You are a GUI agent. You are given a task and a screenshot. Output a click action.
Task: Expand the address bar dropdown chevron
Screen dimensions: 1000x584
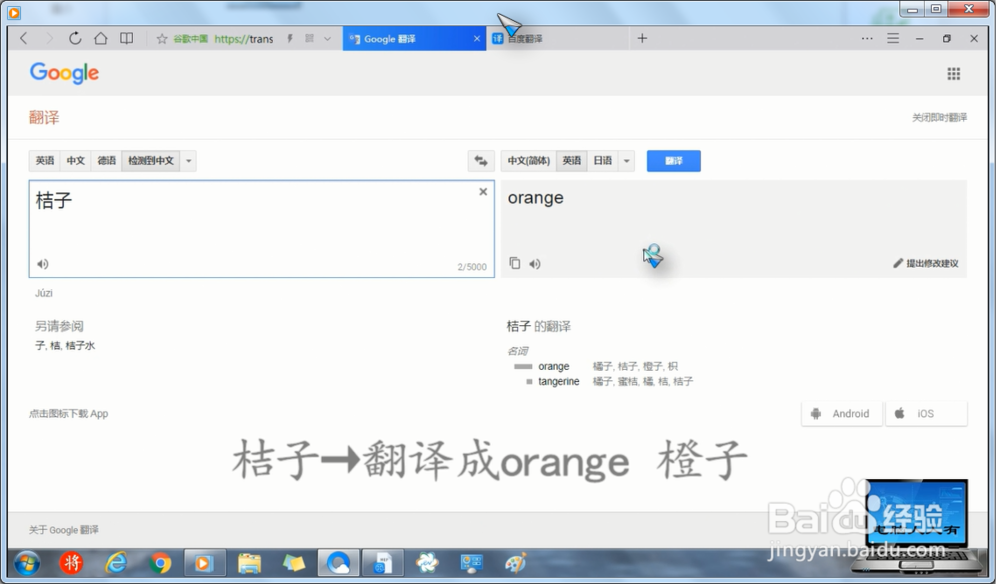click(328, 39)
